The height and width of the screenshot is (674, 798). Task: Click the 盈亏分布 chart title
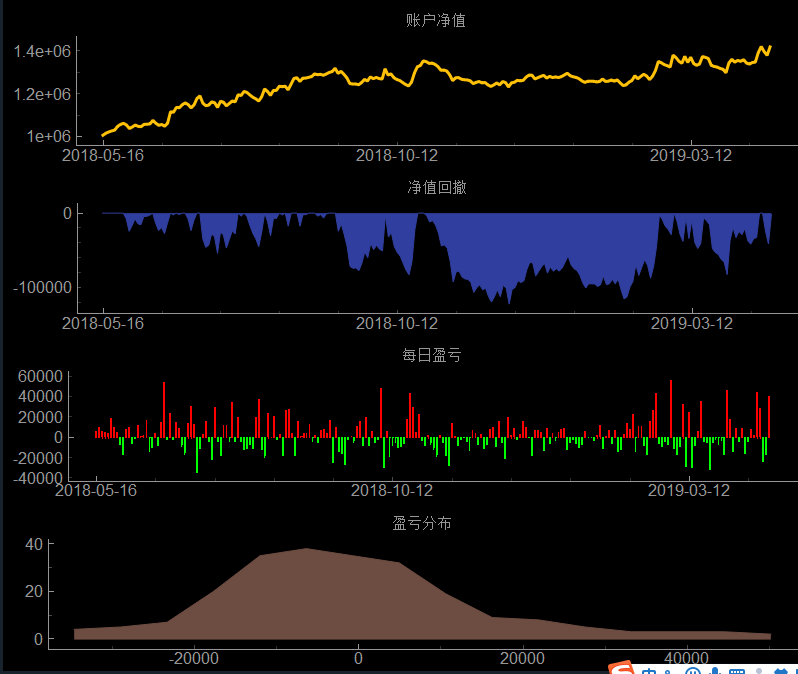click(421, 523)
